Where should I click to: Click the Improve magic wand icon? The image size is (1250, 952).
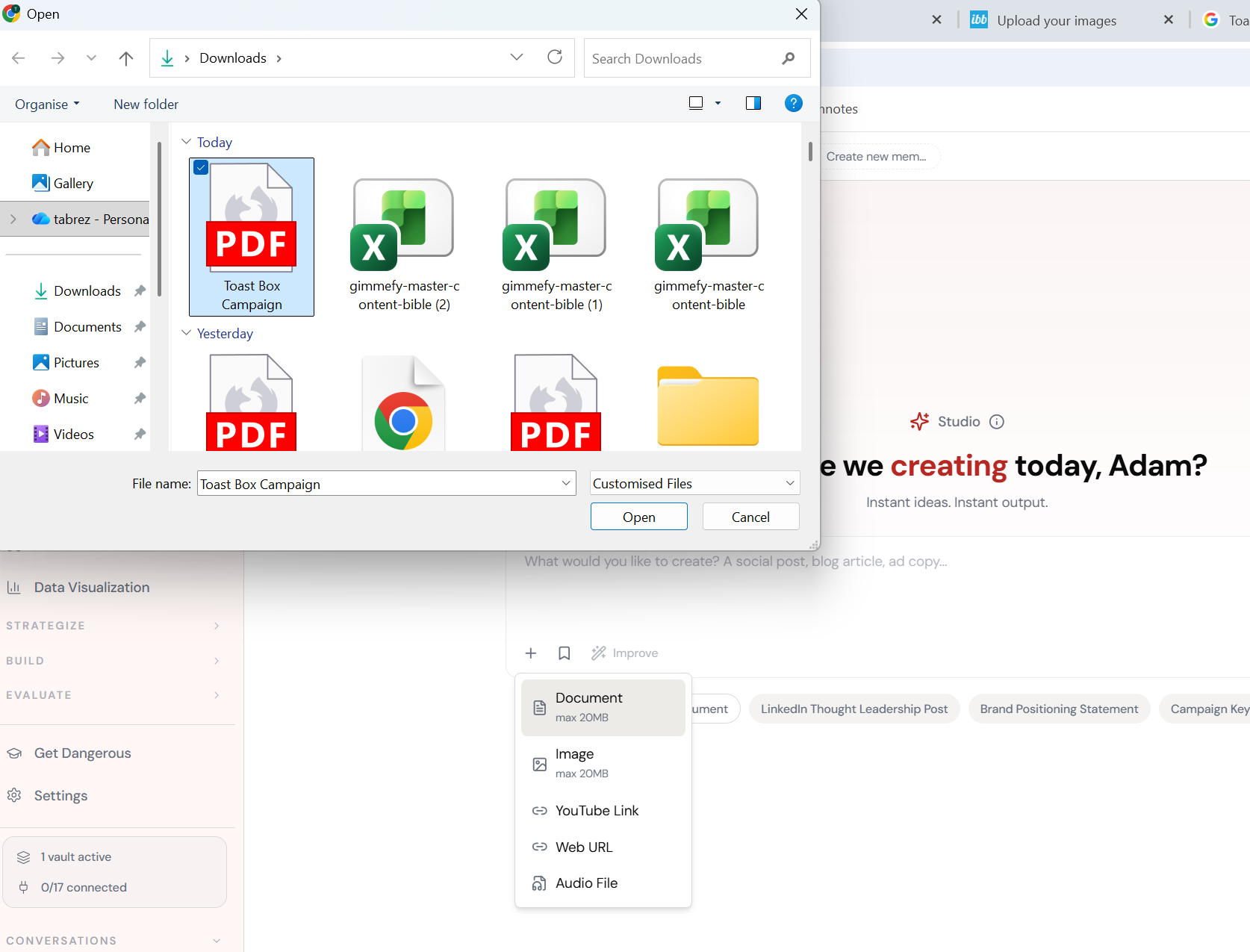(599, 653)
